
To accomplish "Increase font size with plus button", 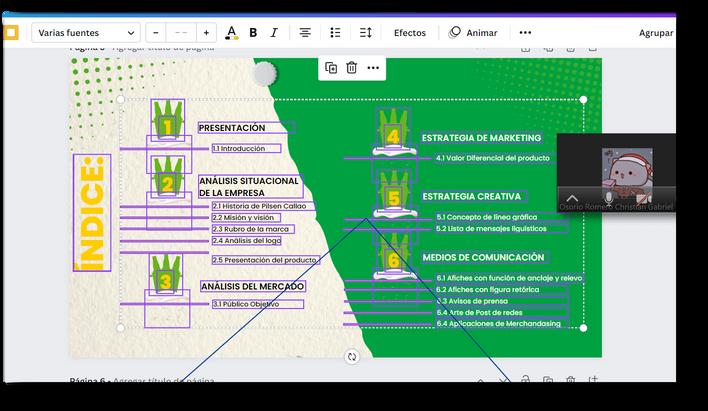I will click(x=206, y=33).
